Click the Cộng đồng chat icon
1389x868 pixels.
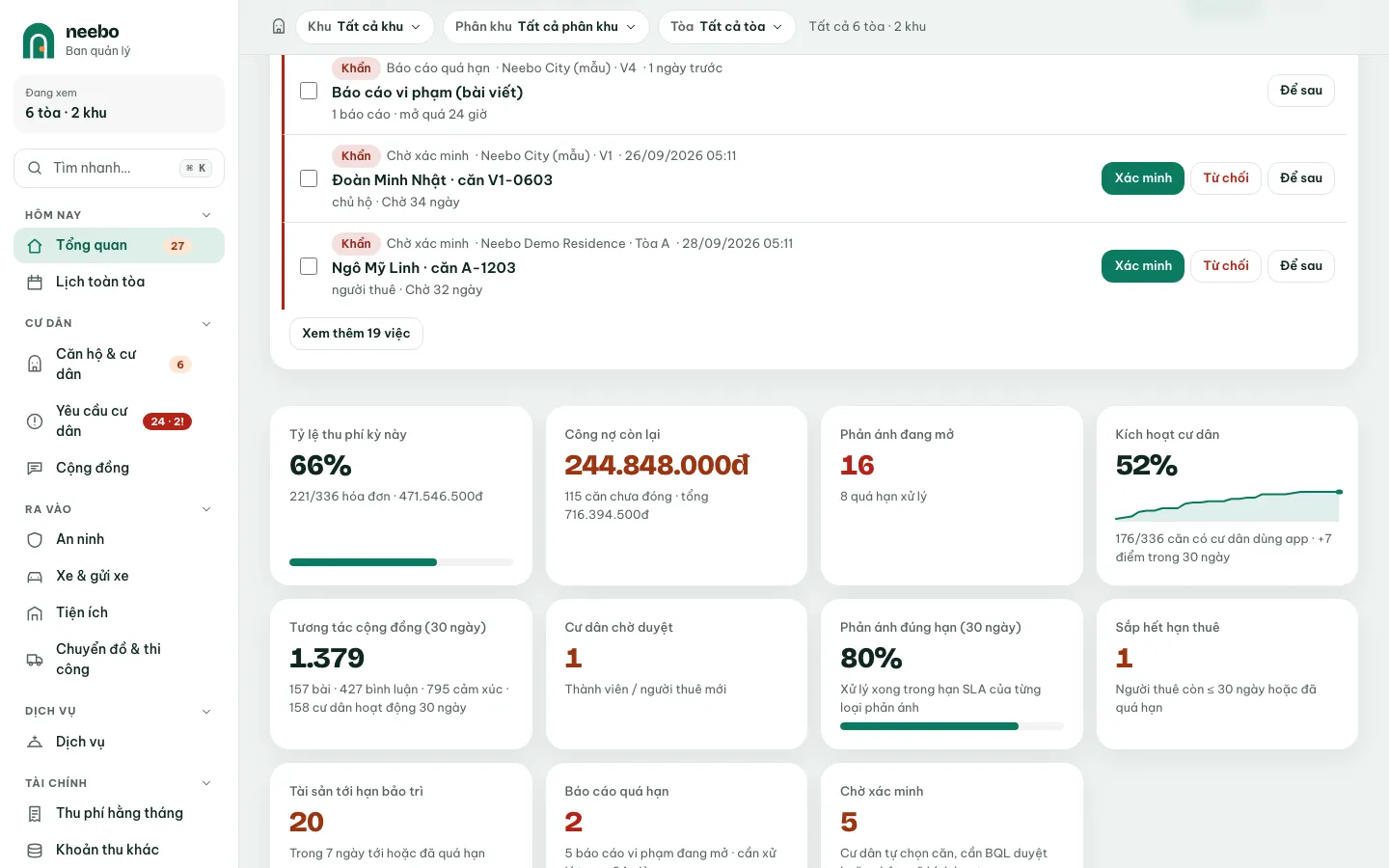click(x=35, y=469)
